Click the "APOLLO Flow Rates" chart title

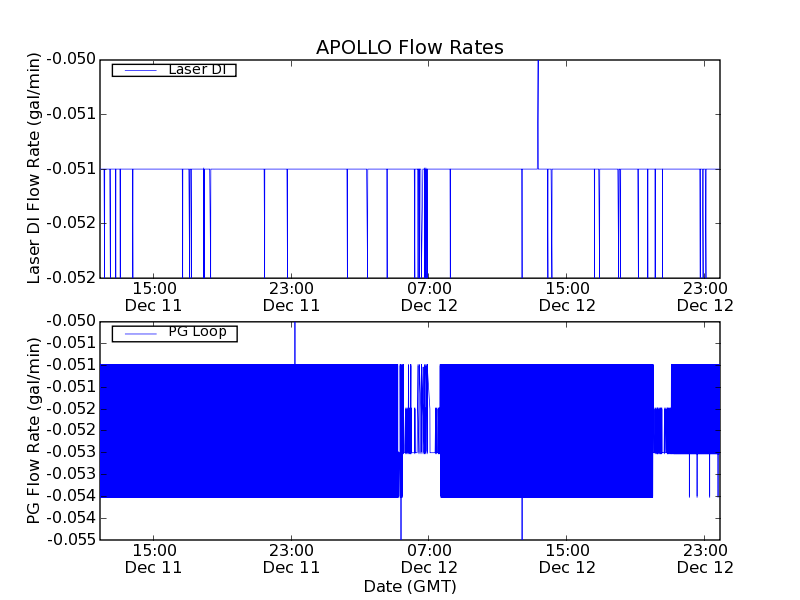click(409, 47)
